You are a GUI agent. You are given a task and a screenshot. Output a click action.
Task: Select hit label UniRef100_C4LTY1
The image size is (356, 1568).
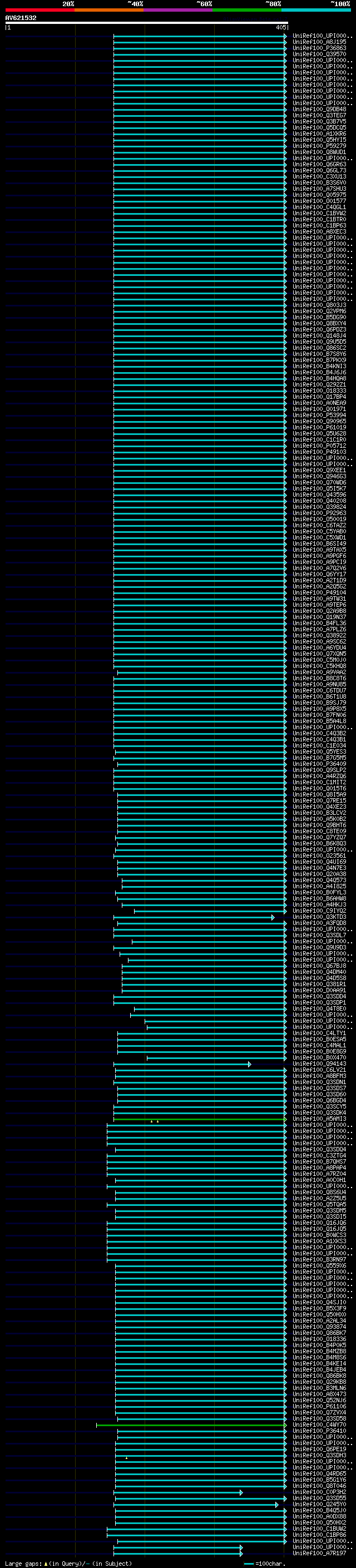pyautogui.click(x=319, y=1033)
